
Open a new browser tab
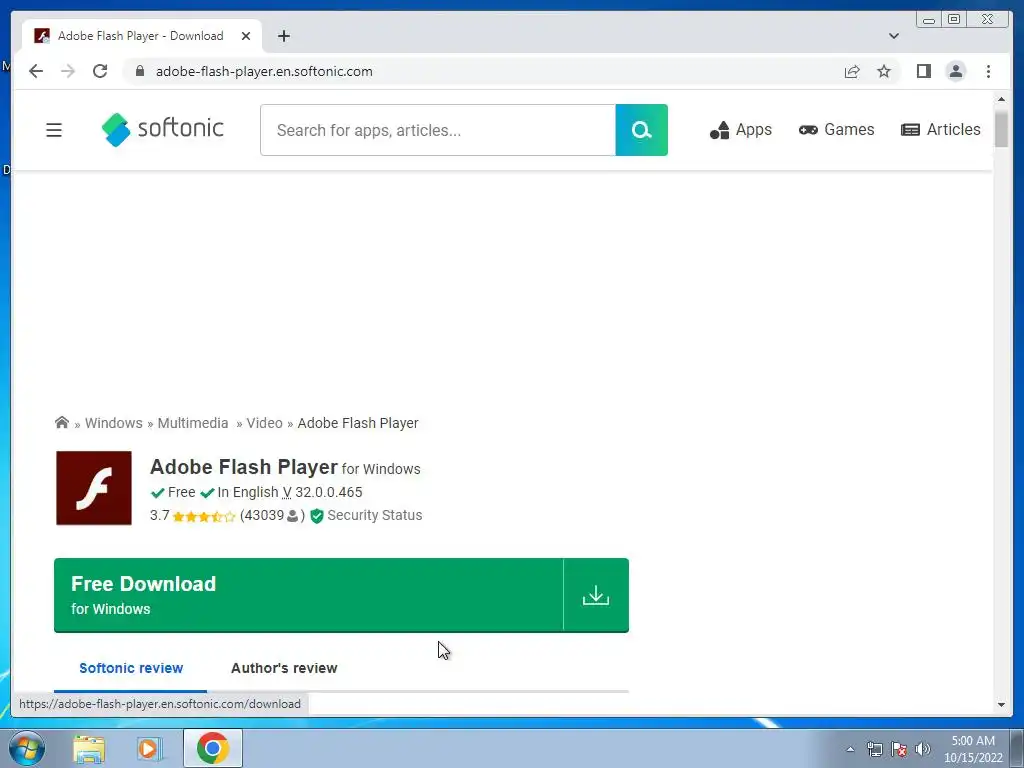click(283, 36)
